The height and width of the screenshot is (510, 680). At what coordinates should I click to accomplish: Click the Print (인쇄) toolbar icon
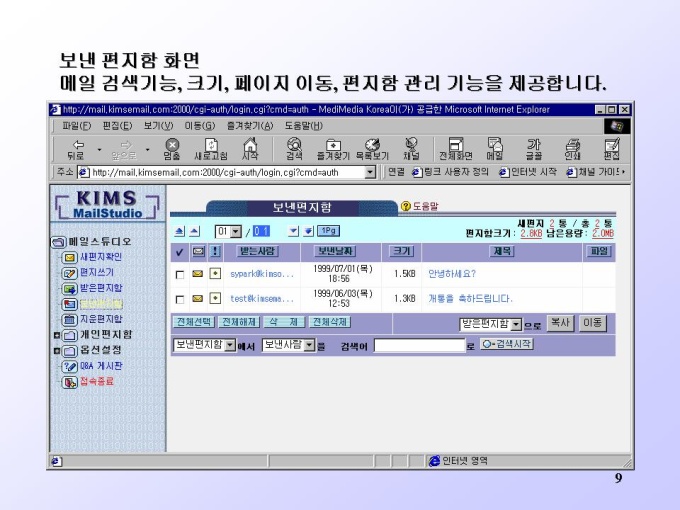[x=572, y=149]
